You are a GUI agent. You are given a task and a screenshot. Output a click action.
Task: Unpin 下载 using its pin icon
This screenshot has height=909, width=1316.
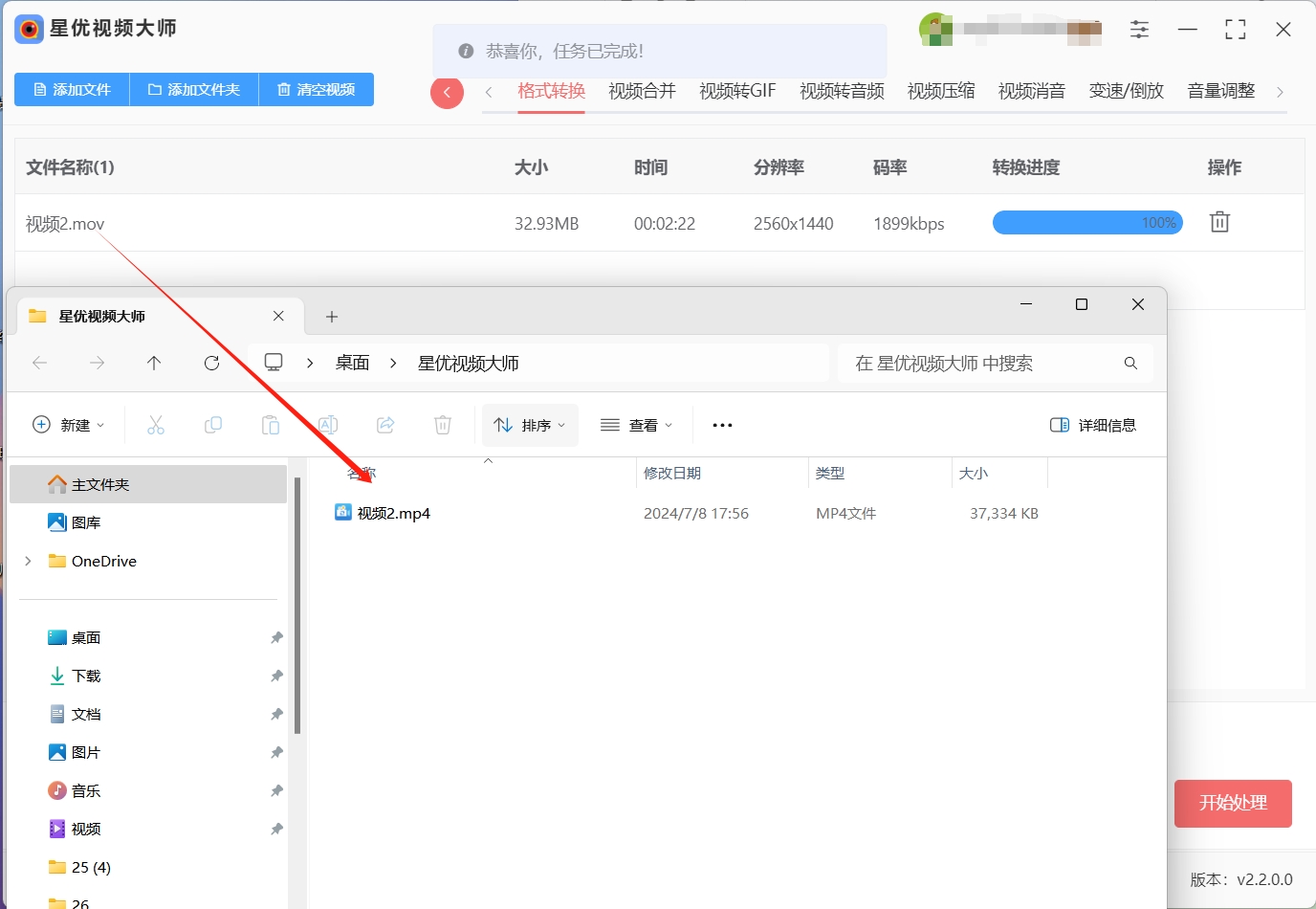(x=276, y=676)
